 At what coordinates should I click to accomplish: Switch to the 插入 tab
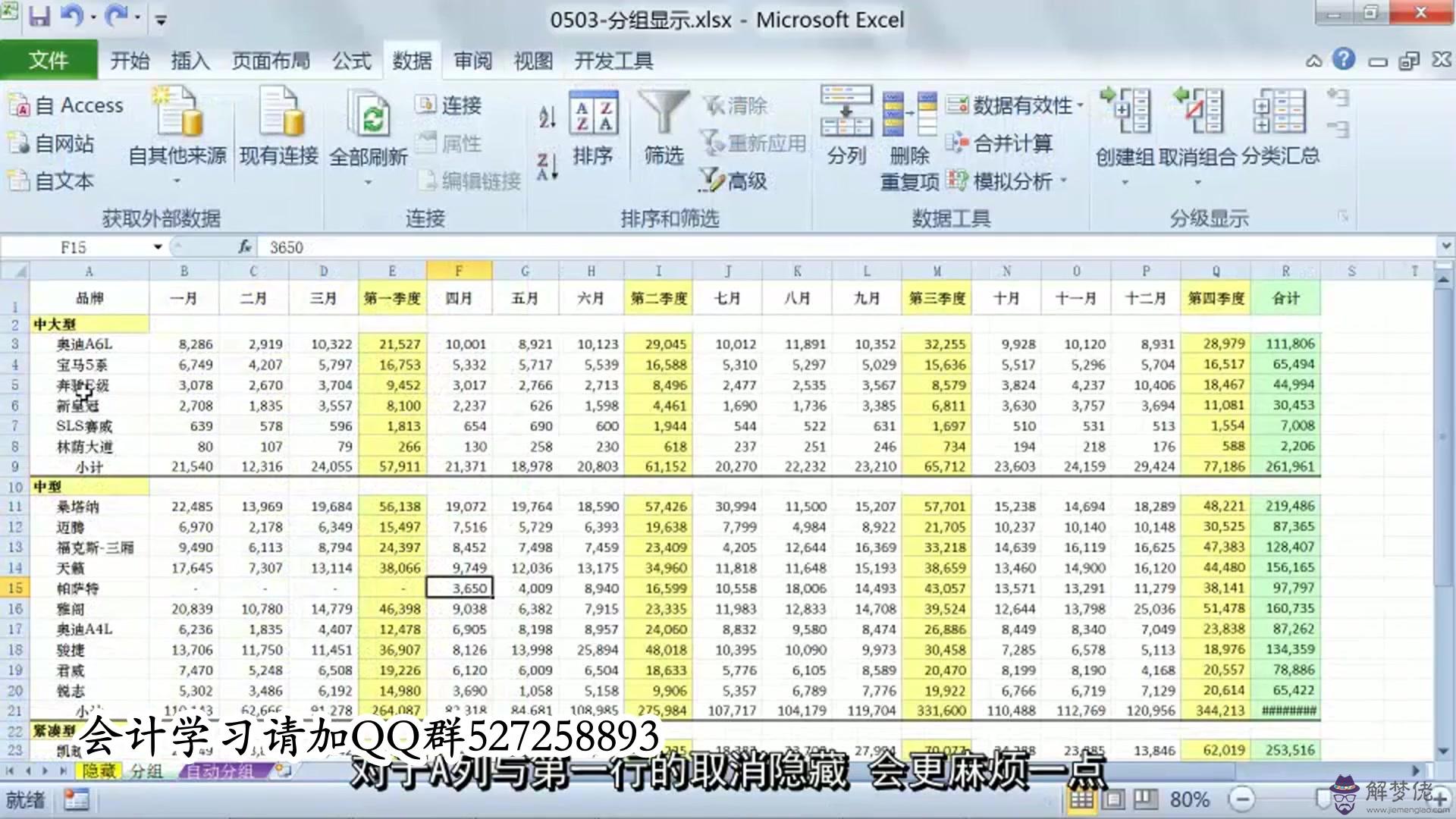(x=190, y=61)
